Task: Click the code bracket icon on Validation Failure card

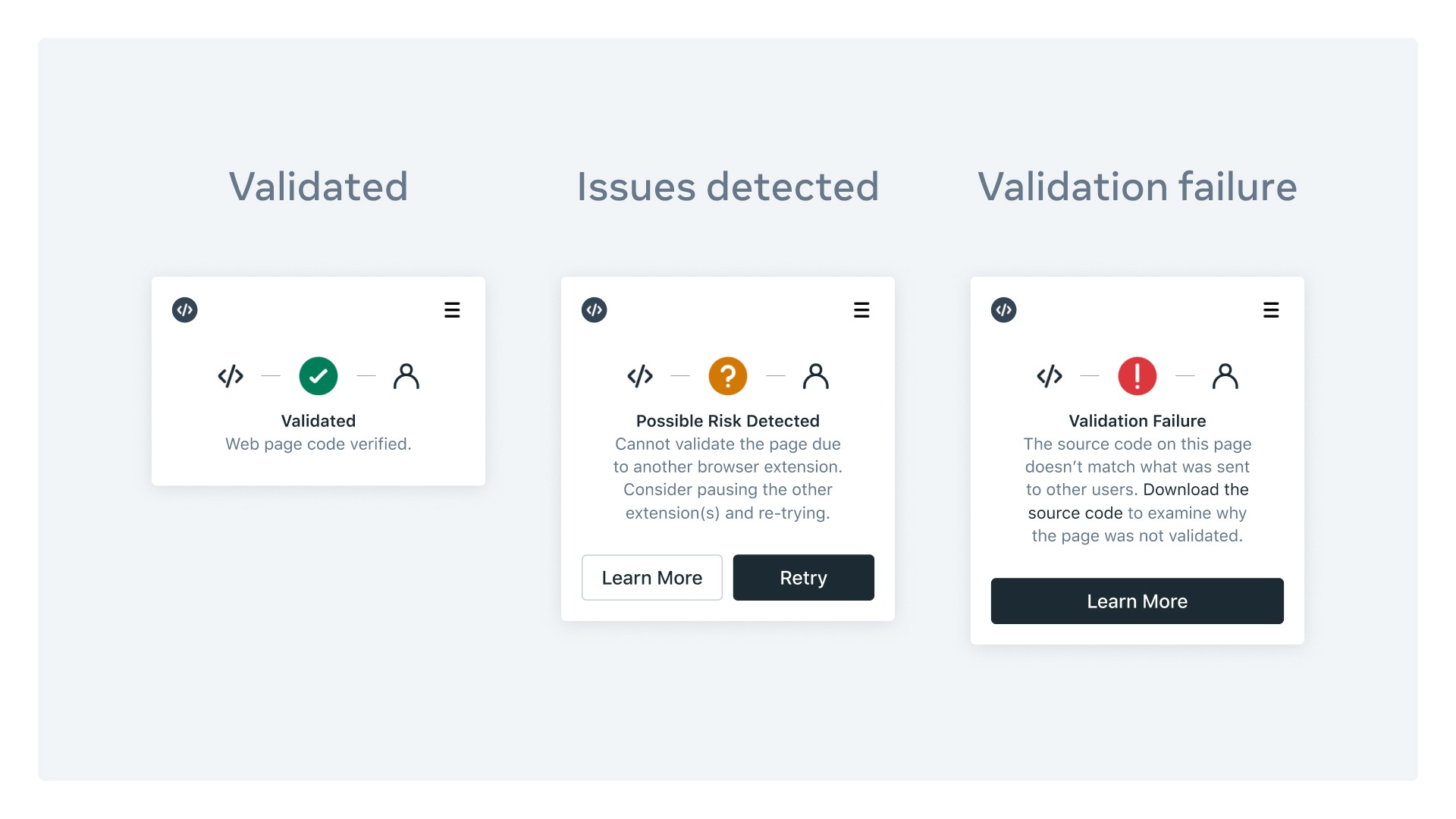Action: point(1004,309)
